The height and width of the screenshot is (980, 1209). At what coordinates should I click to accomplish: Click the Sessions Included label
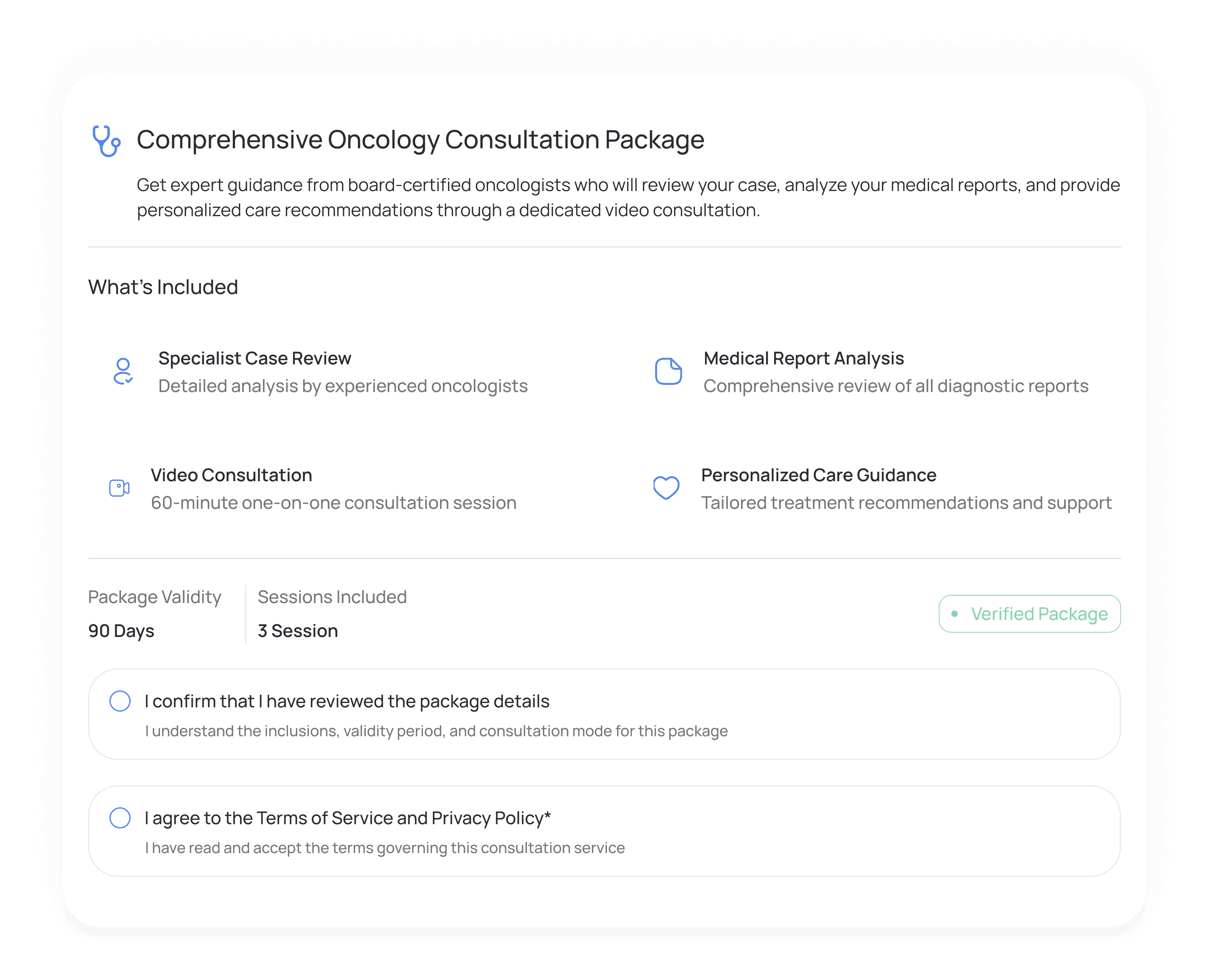tap(332, 597)
